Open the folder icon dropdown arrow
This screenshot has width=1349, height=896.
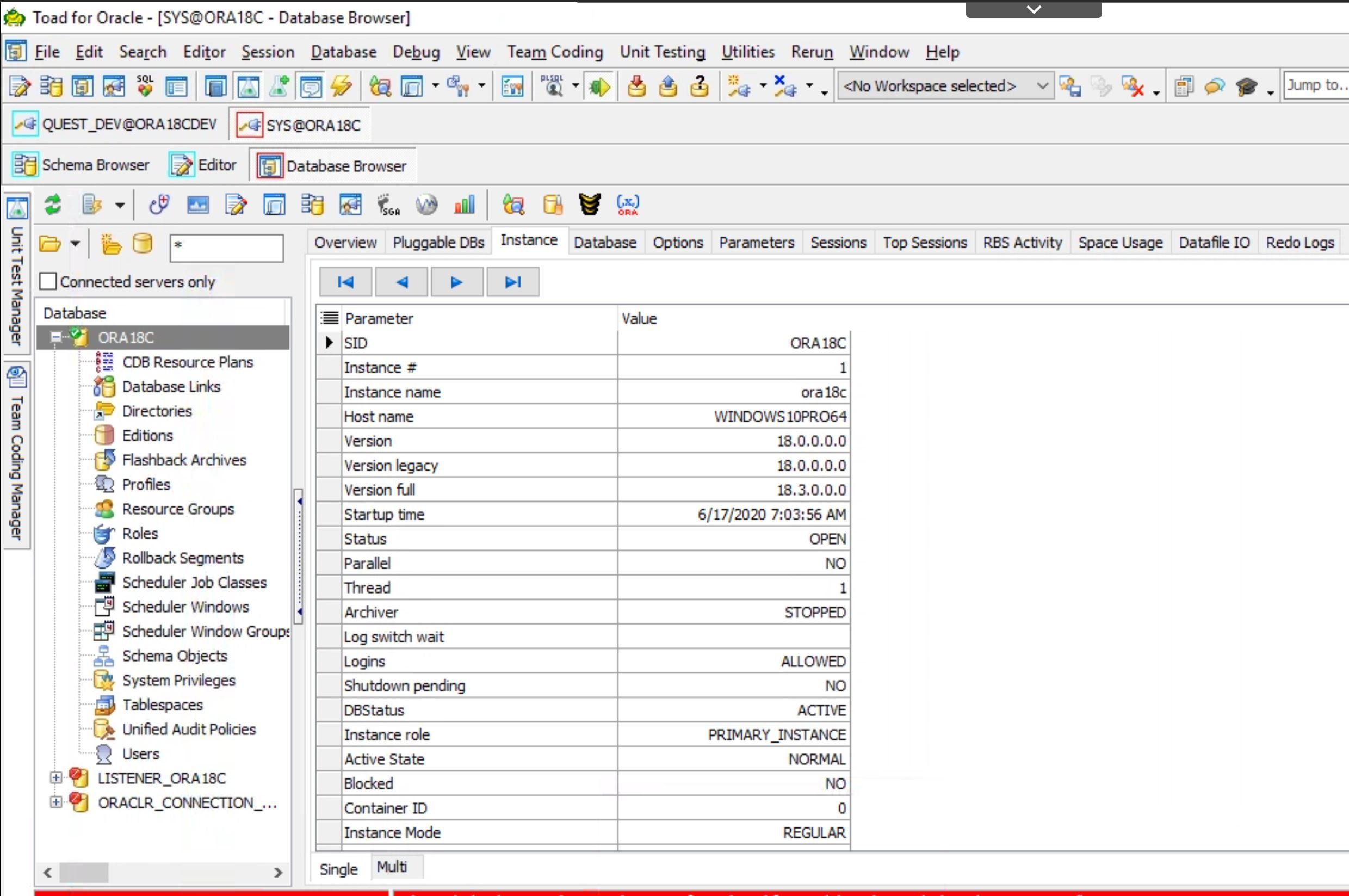coord(75,243)
